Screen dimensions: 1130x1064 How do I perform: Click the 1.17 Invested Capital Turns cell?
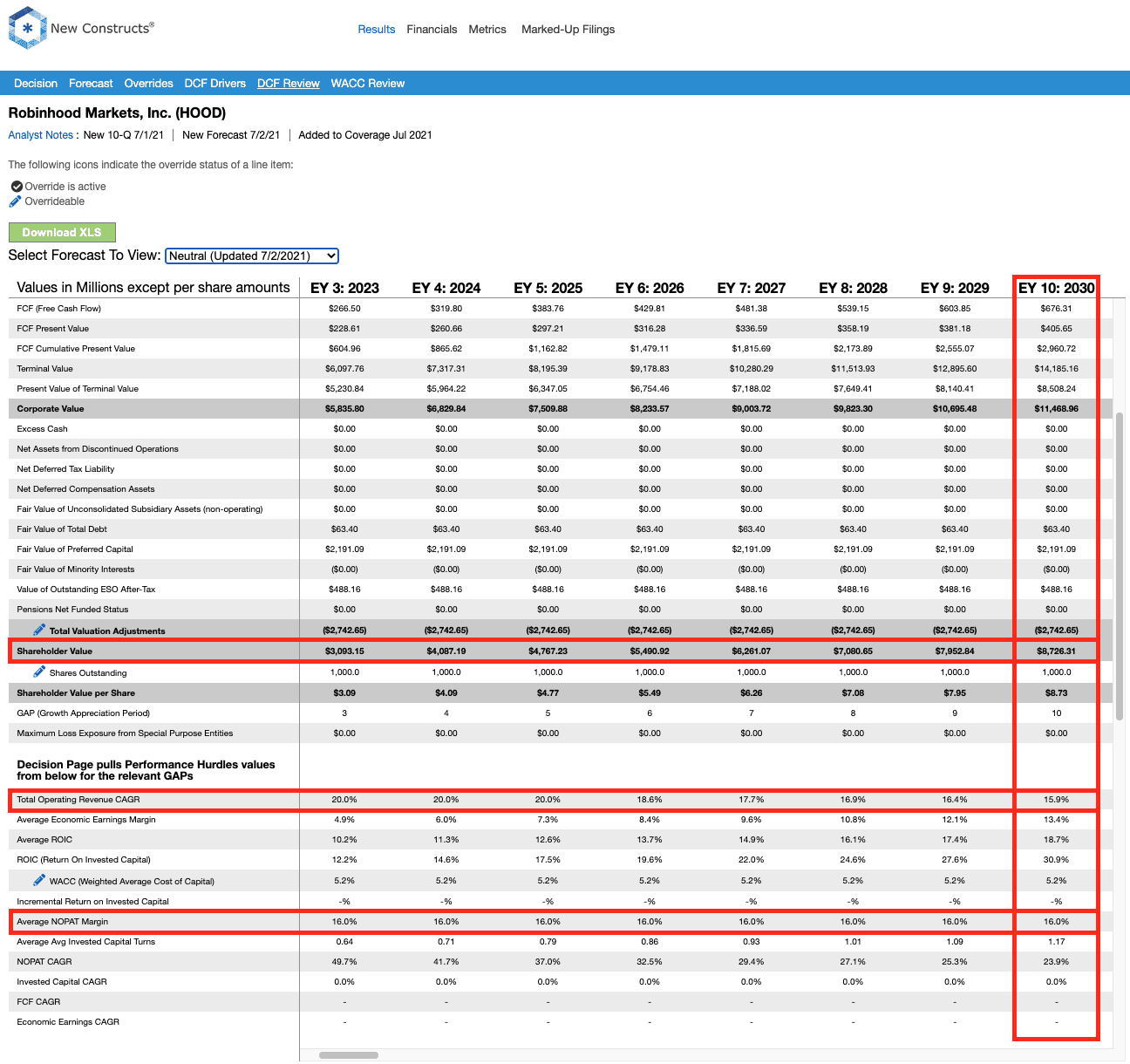point(1056,942)
